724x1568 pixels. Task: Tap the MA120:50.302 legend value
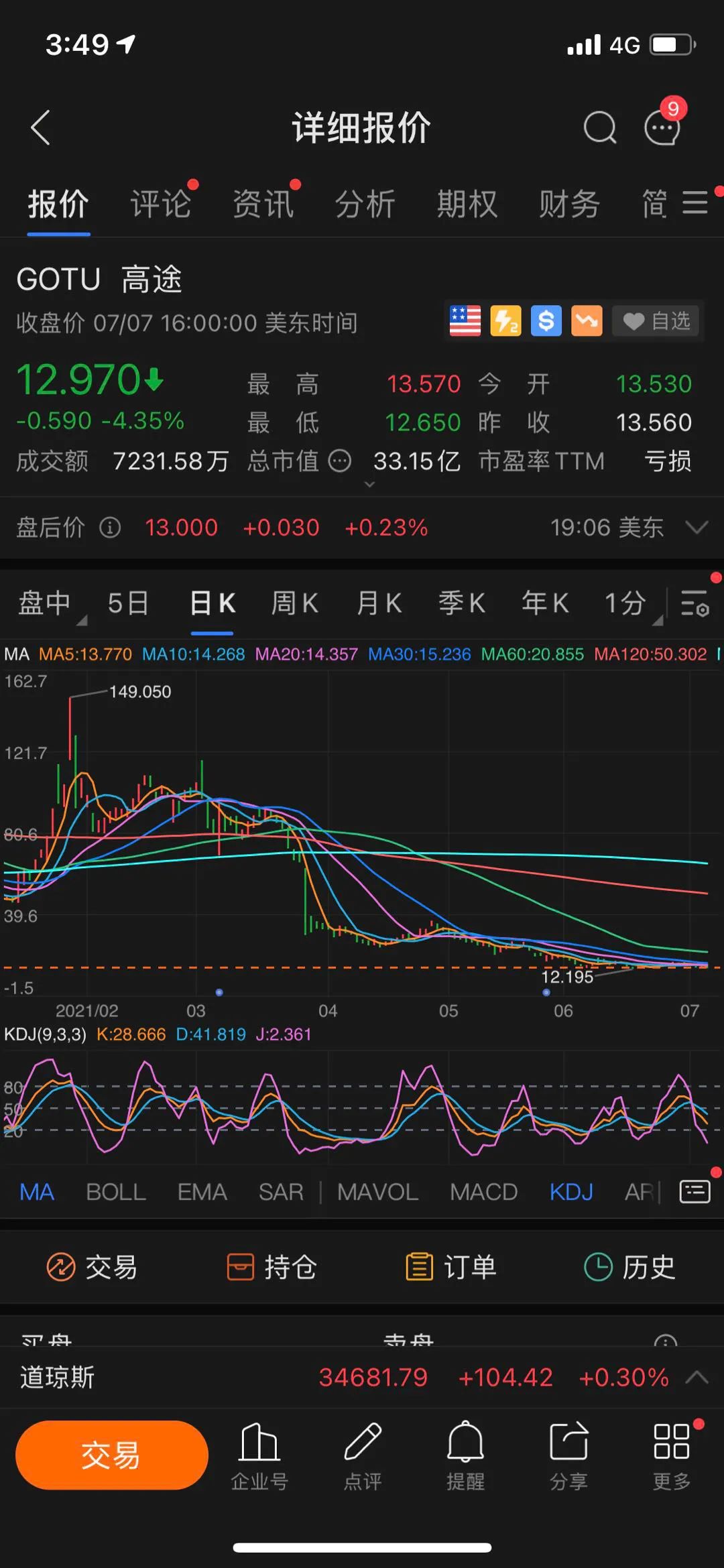click(650, 654)
